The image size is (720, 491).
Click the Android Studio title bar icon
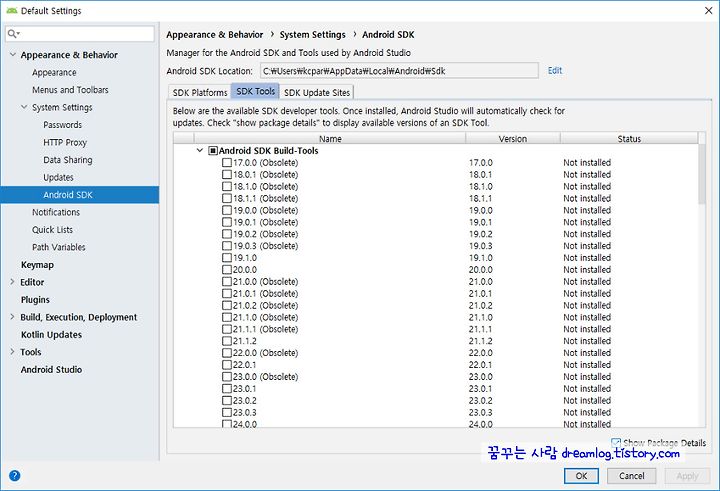click(x=12, y=11)
